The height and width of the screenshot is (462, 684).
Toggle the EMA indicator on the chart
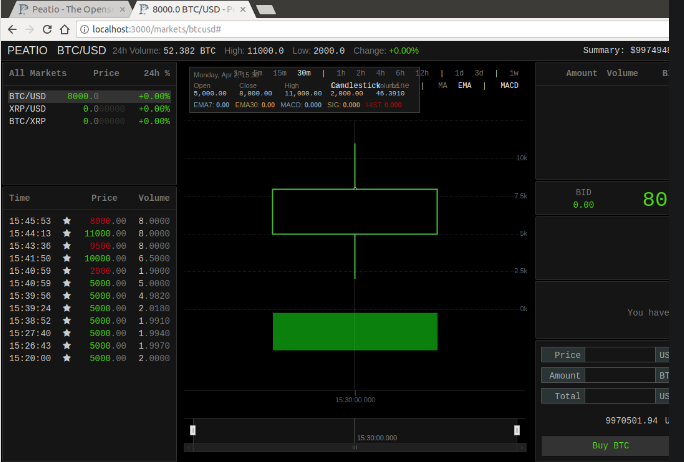[465, 86]
